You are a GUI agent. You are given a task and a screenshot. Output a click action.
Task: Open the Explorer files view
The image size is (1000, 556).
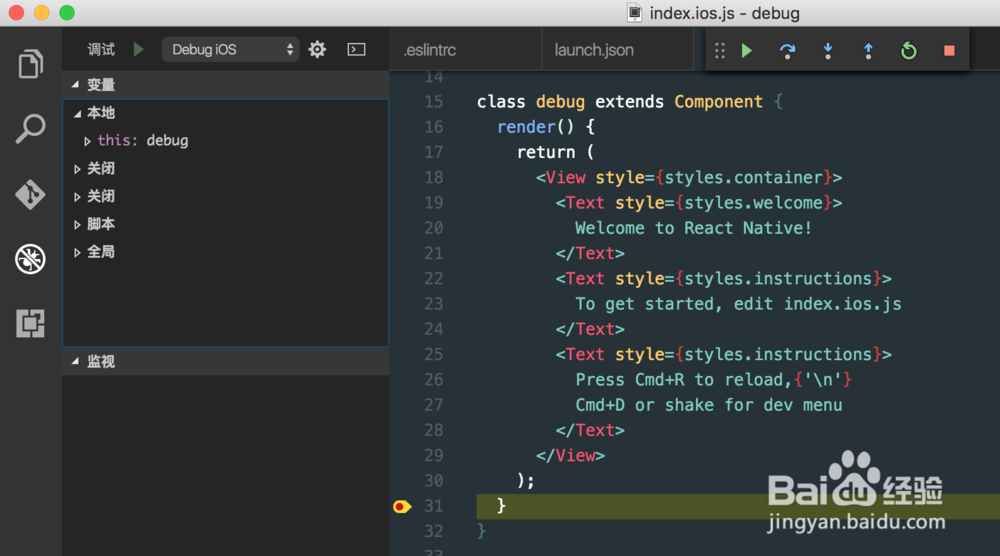pos(30,64)
